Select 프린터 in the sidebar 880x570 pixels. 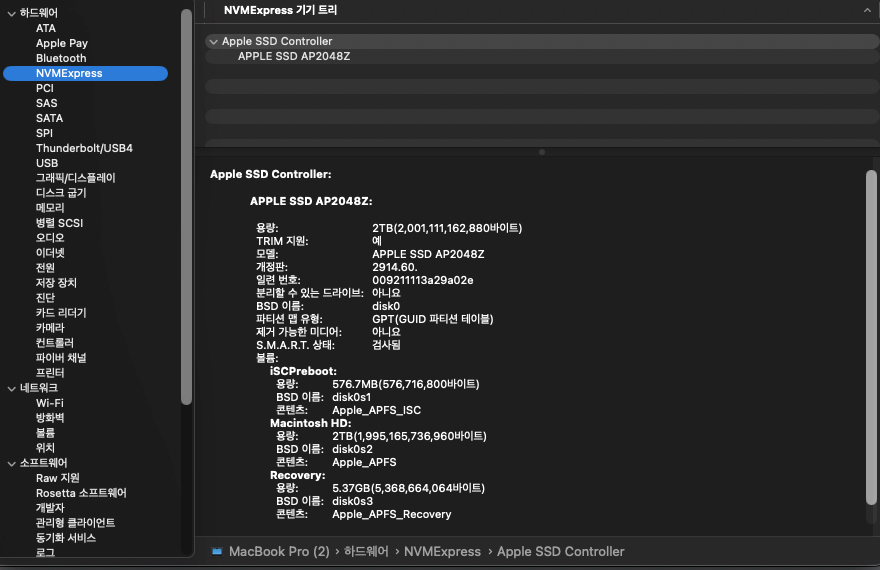(50, 373)
